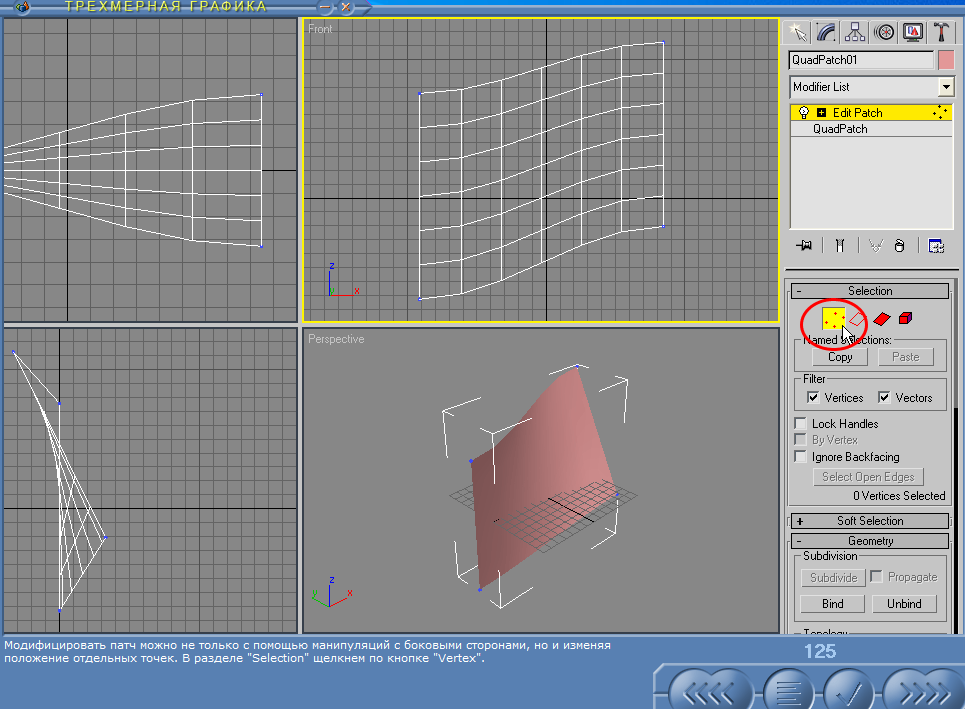Open tutorial contents list button
The image size is (965, 709).
[788, 693]
